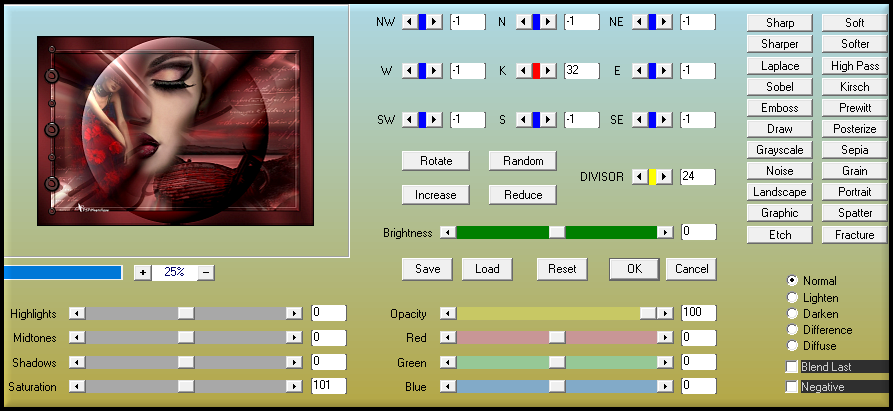Click the Saturation value input field
The image size is (893, 411).
(x=328, y=386)
